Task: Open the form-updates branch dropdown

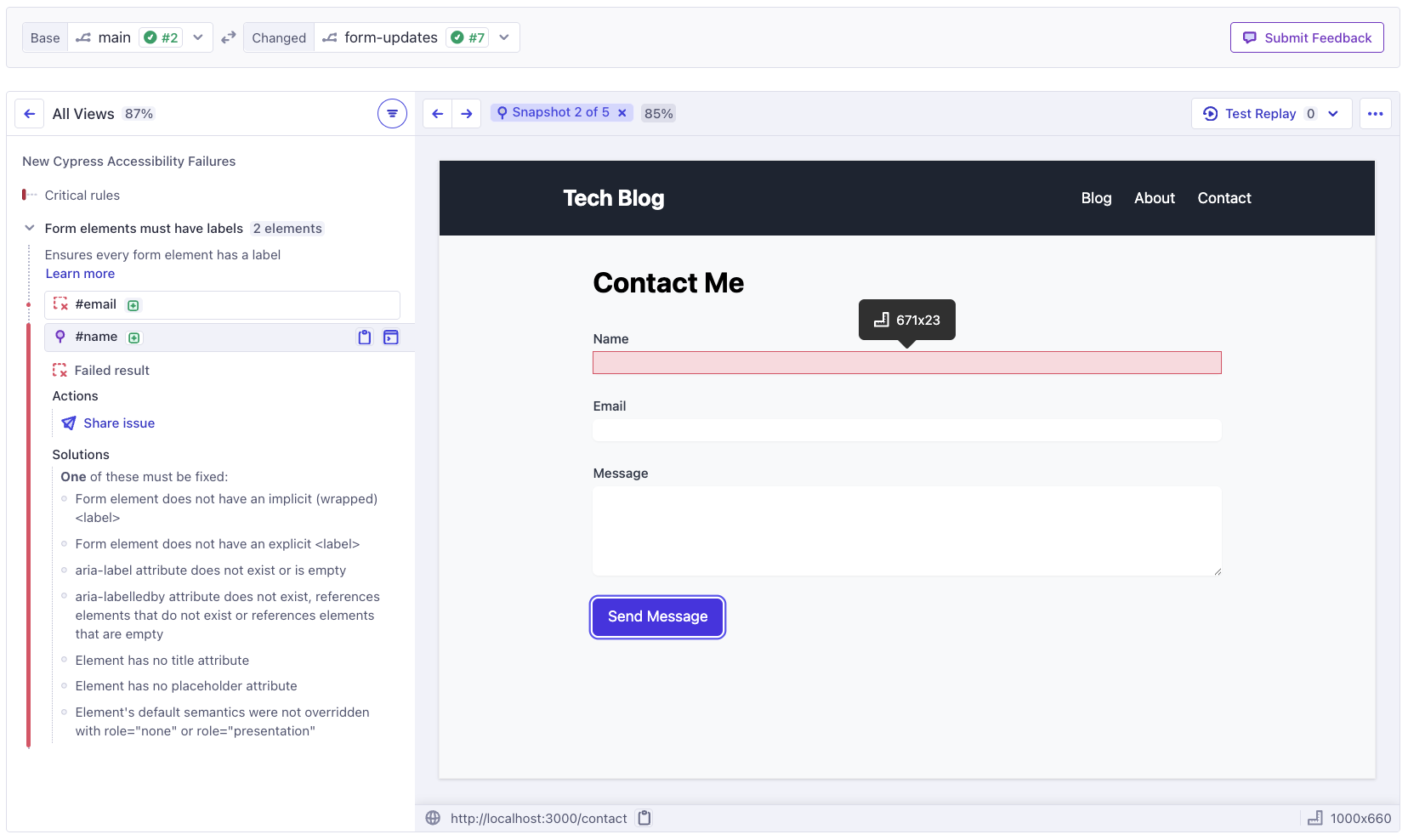Action: tap(504, 37)
